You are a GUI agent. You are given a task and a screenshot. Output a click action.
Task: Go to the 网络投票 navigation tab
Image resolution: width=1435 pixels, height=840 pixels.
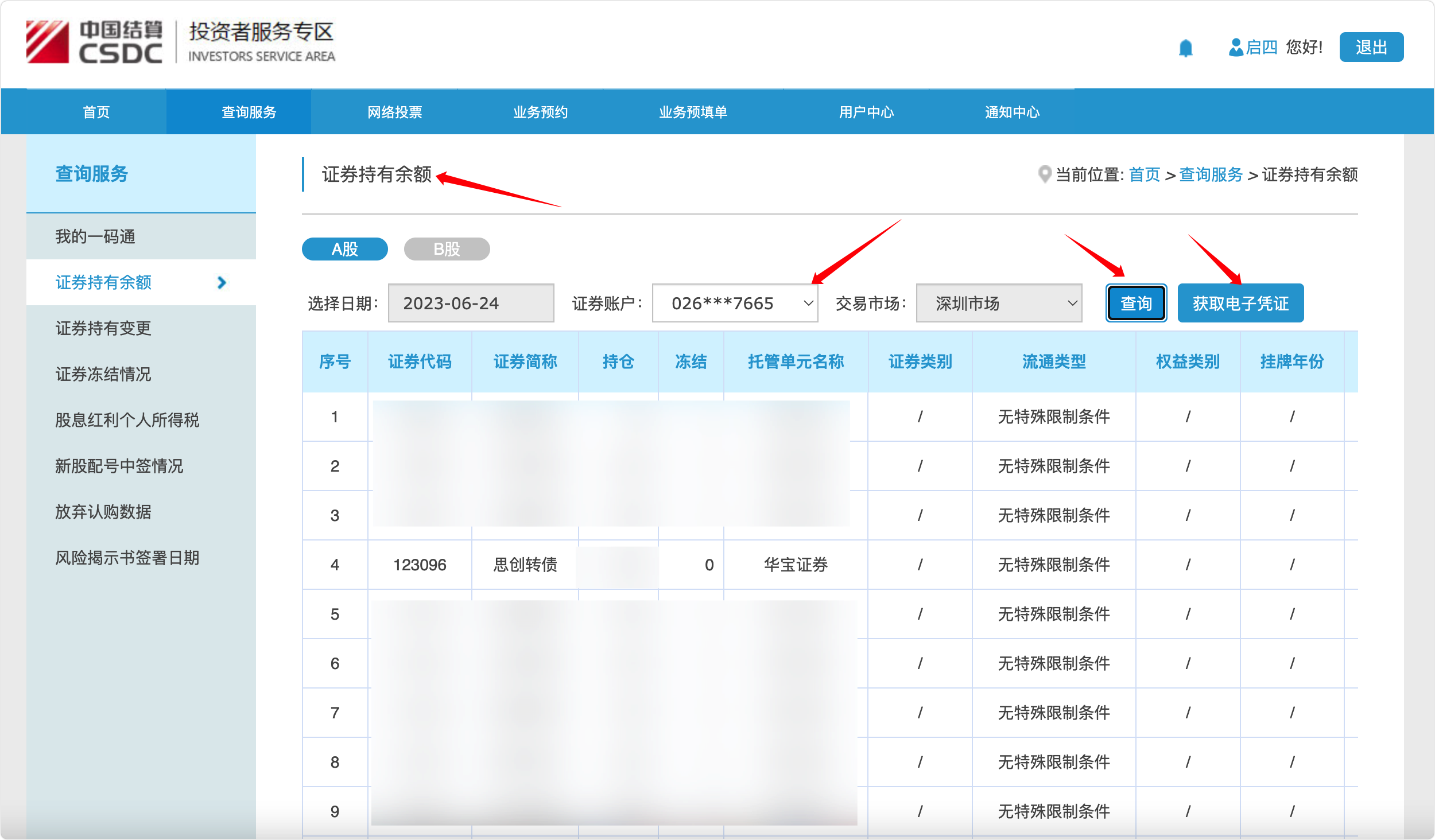[394, 112]
